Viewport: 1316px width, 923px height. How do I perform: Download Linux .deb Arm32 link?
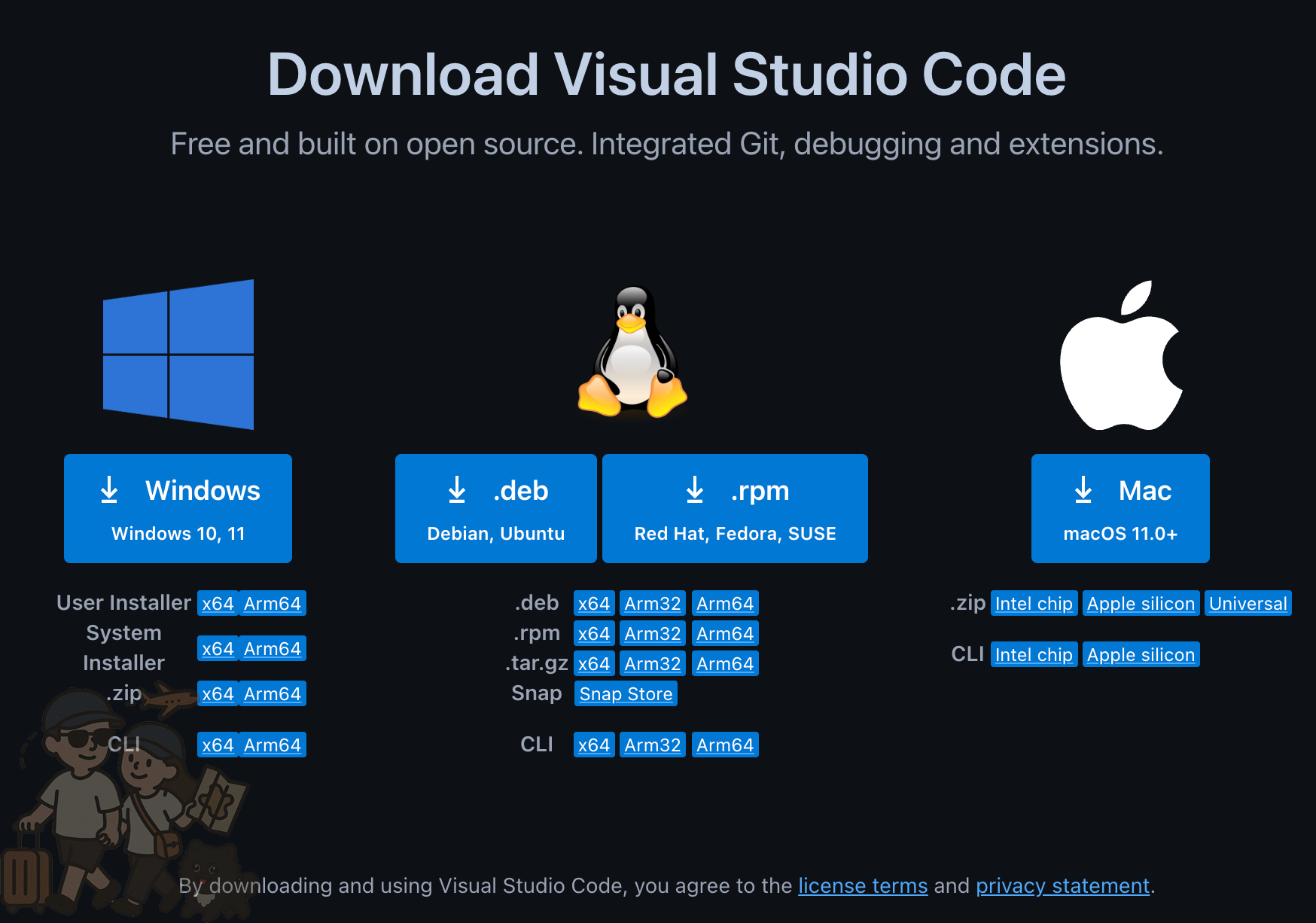point(653,603)
